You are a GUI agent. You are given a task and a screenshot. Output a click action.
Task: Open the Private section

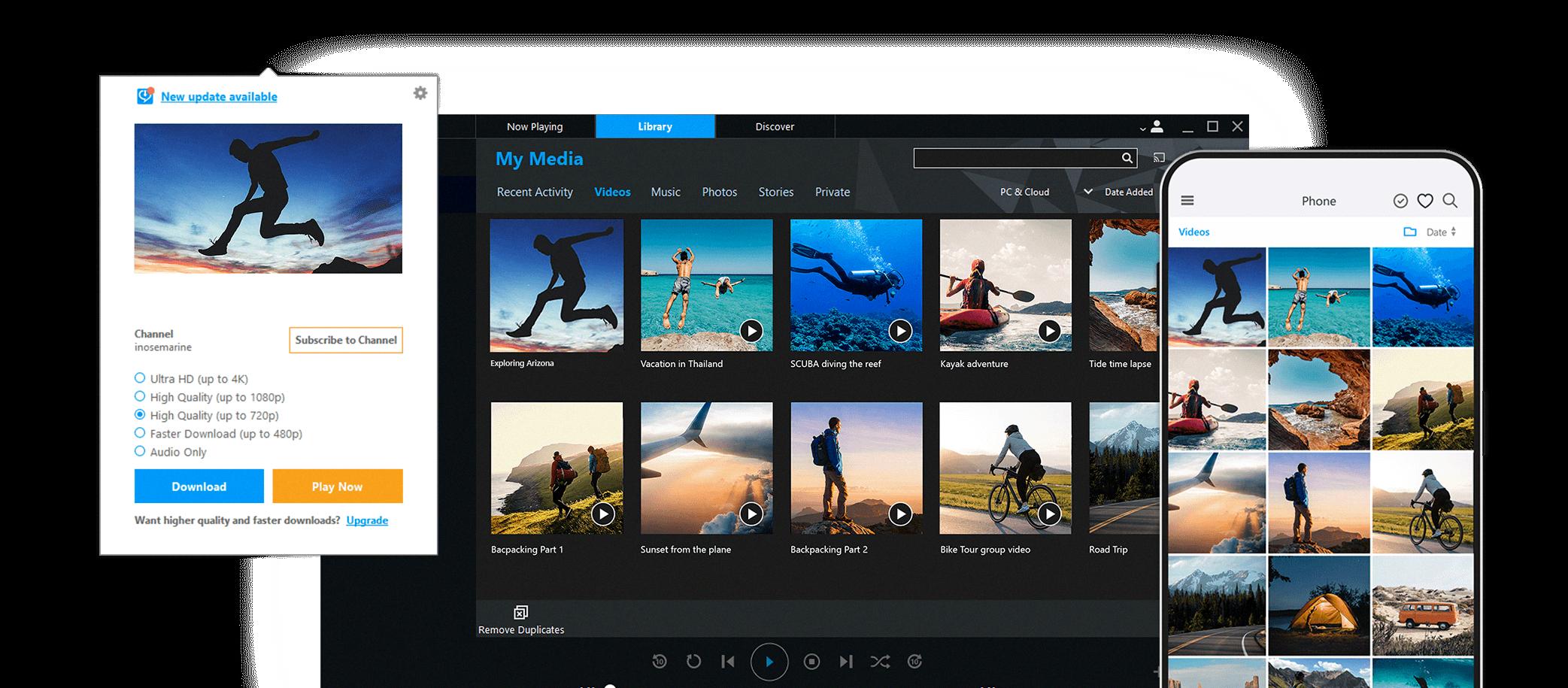pyautogui.click(x=833, y=192)
